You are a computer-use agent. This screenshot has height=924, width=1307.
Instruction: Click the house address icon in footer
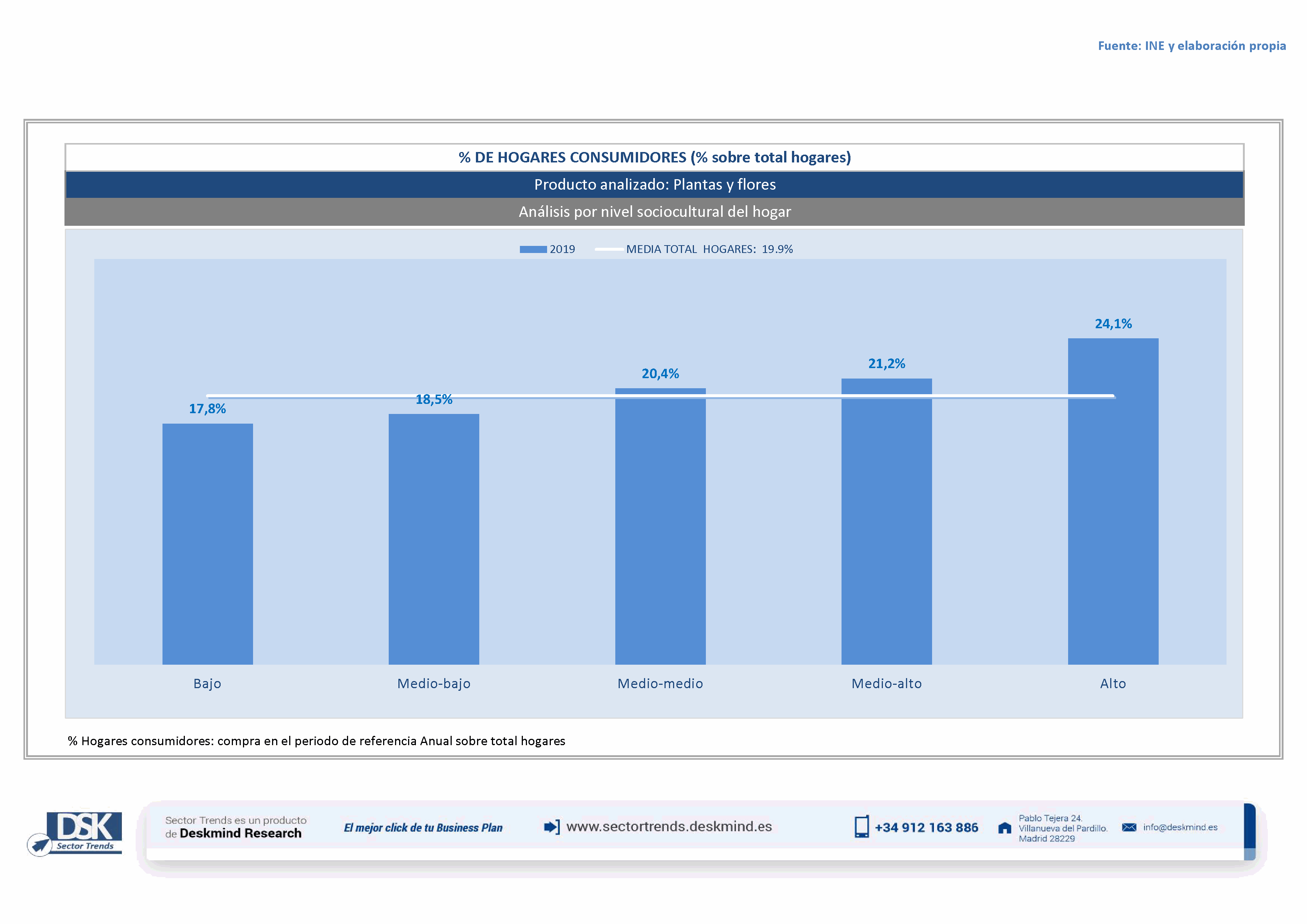(x=1005, y=828)
